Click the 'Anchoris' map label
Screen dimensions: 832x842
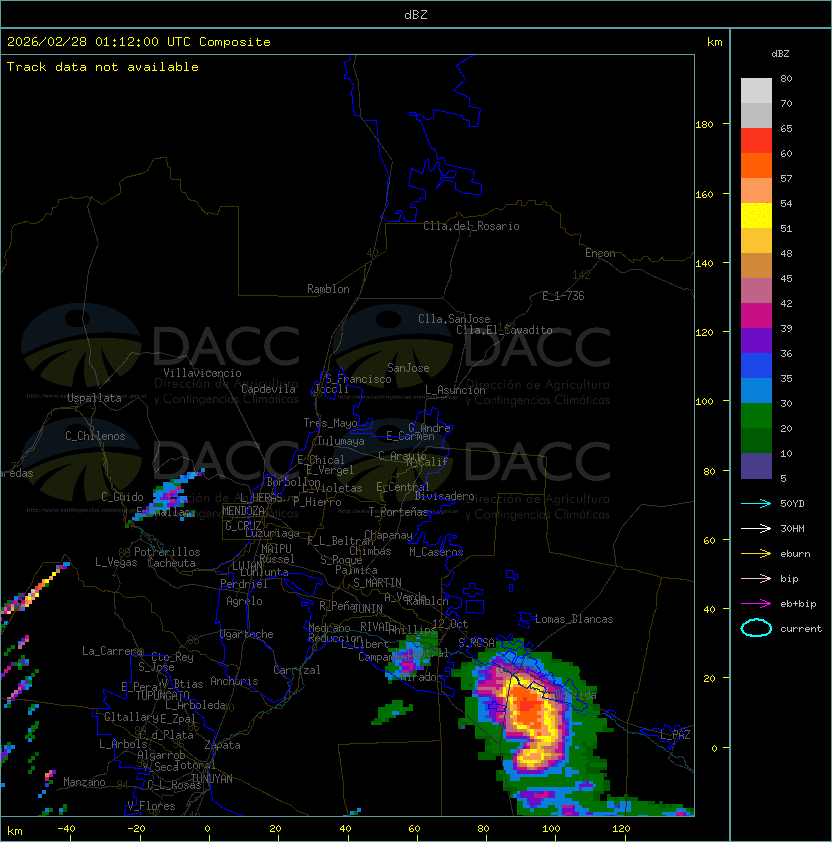(x=234, y=681)
